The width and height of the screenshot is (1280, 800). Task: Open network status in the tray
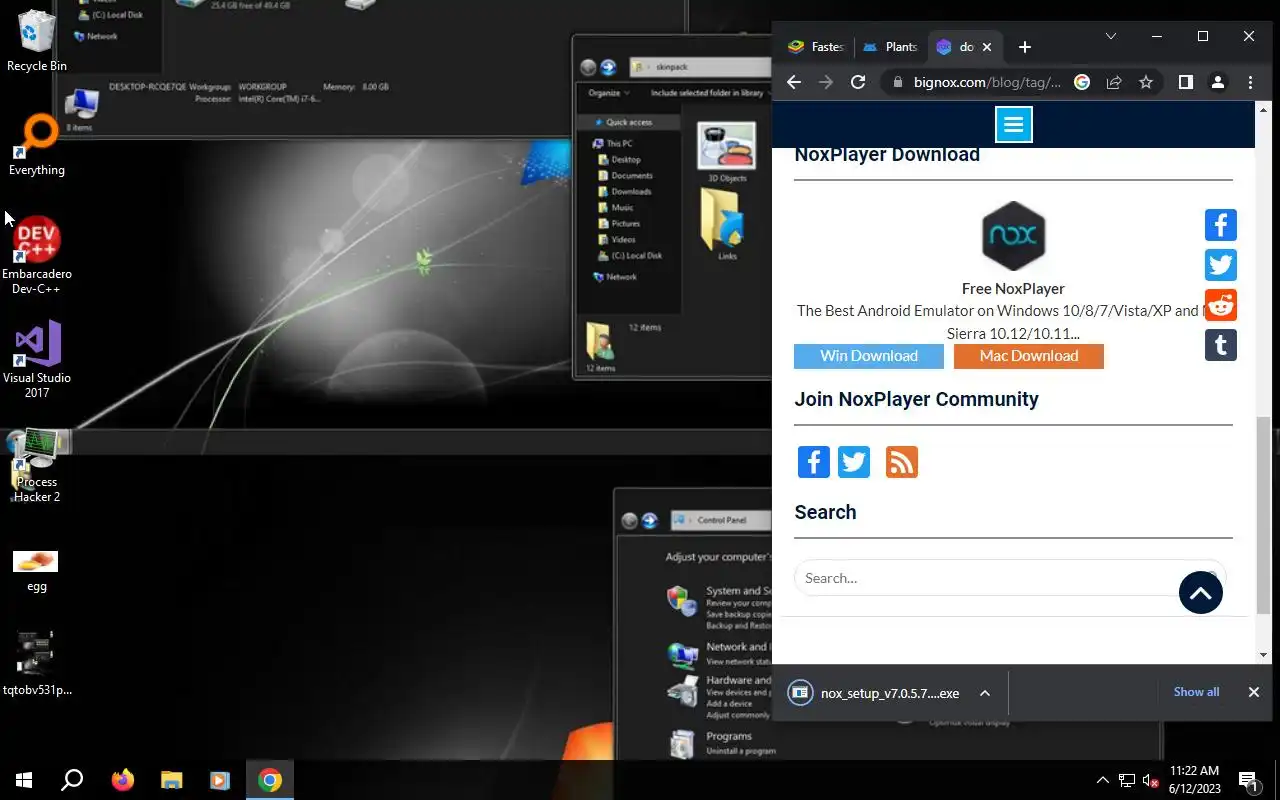coord(1127,780)
